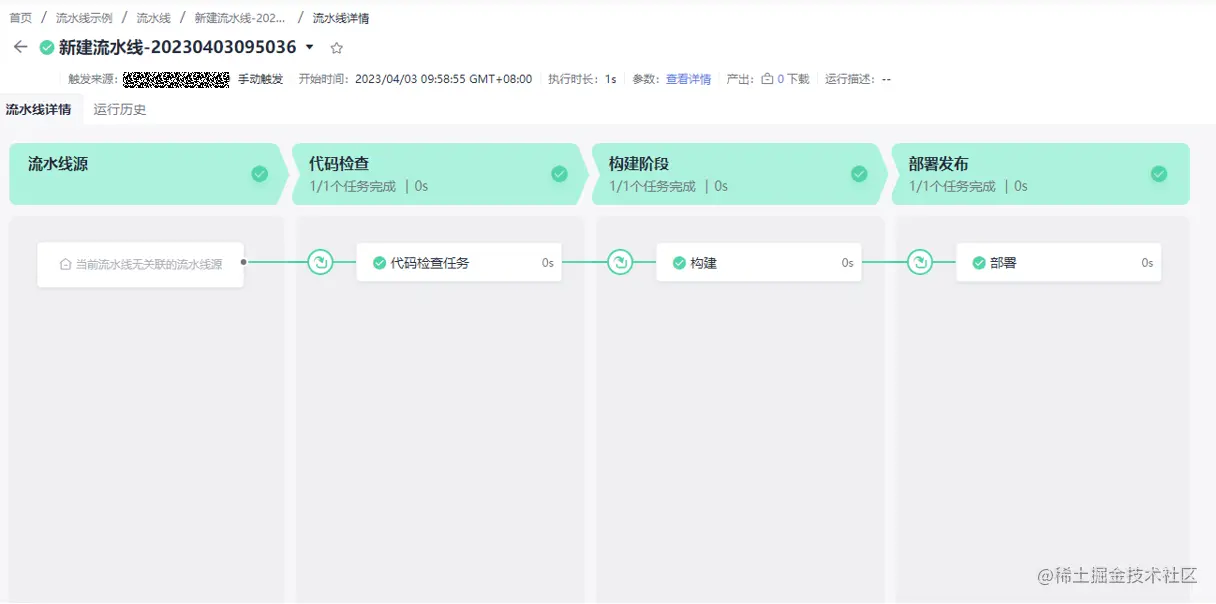Image resolution: width=1216 pixels, height=604 pixels.
Task: Click the circular refresh icon before 部署
Action: tap(920, 262)
